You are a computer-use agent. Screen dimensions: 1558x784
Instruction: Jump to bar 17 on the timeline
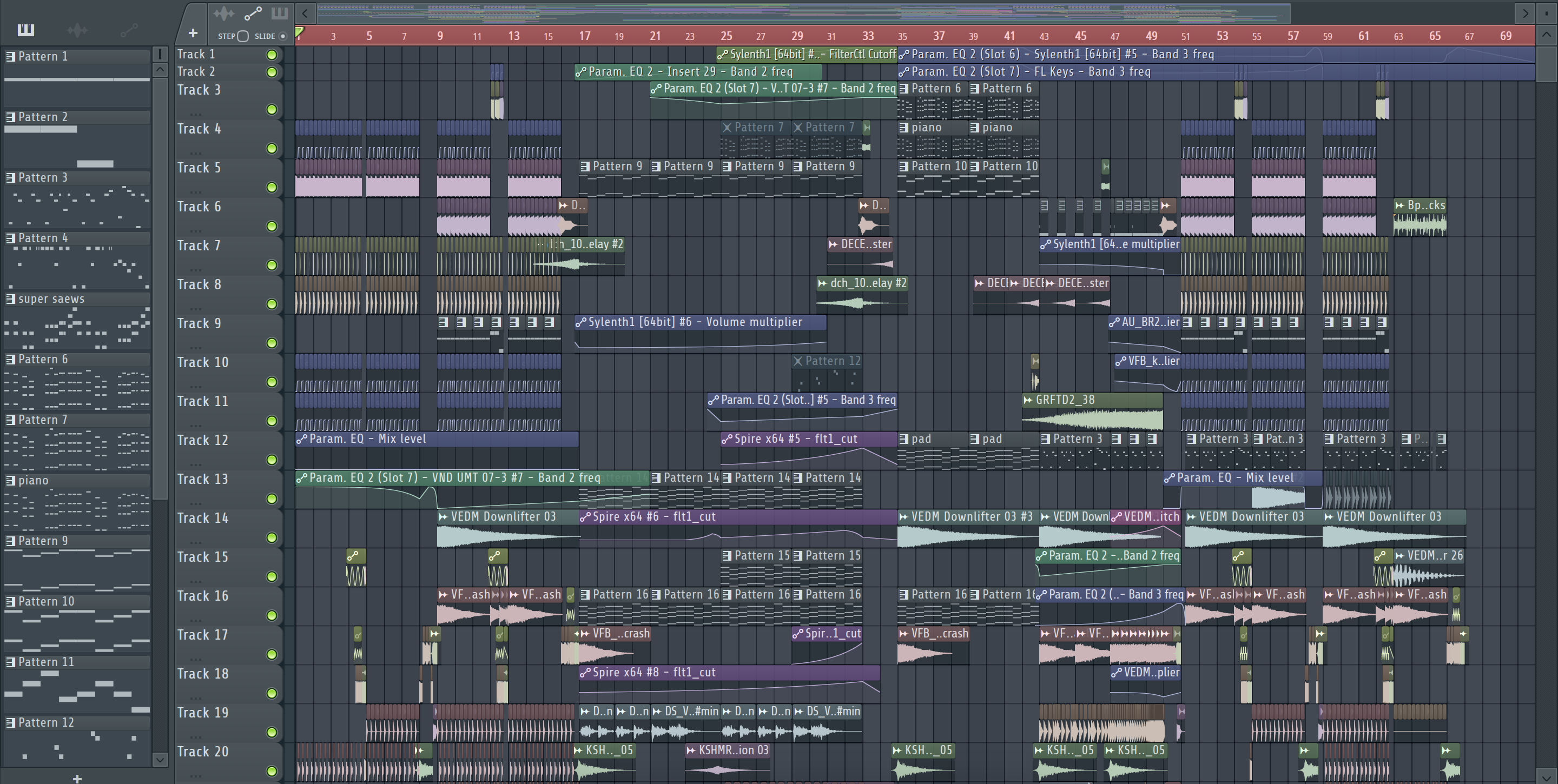point(584,36)
